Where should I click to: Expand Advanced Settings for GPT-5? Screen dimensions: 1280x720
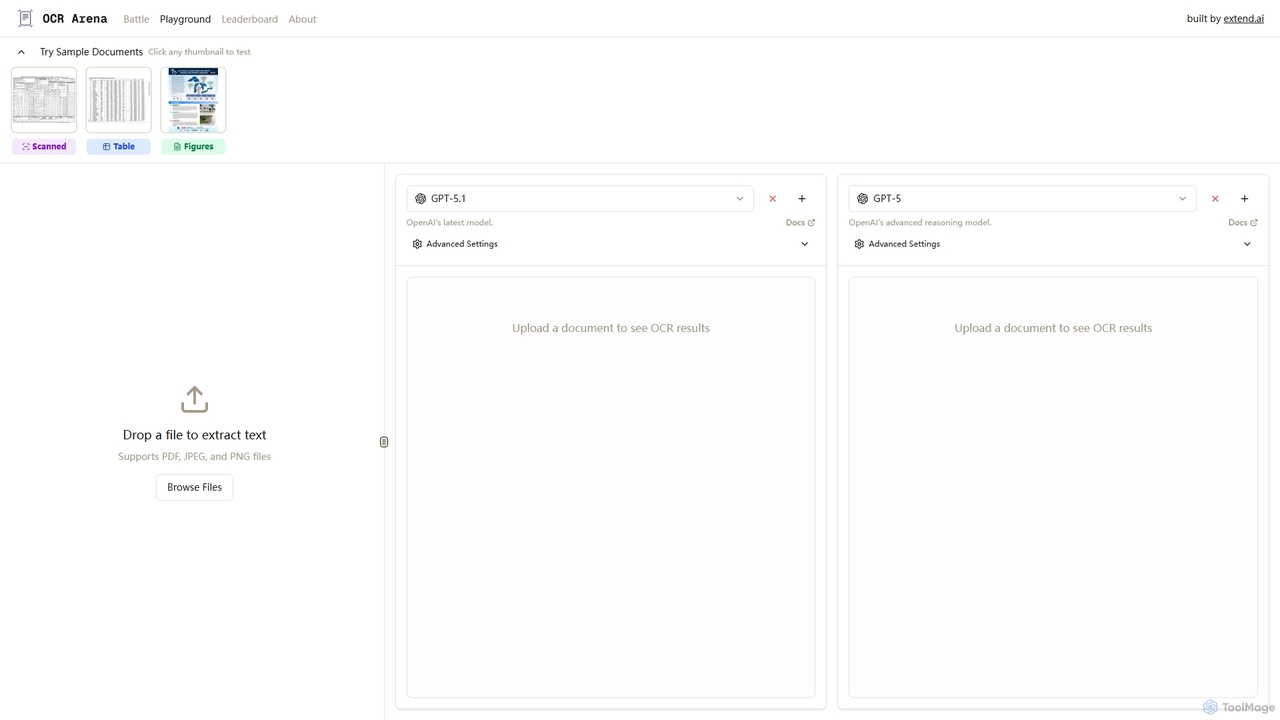tap(1053, 244)
